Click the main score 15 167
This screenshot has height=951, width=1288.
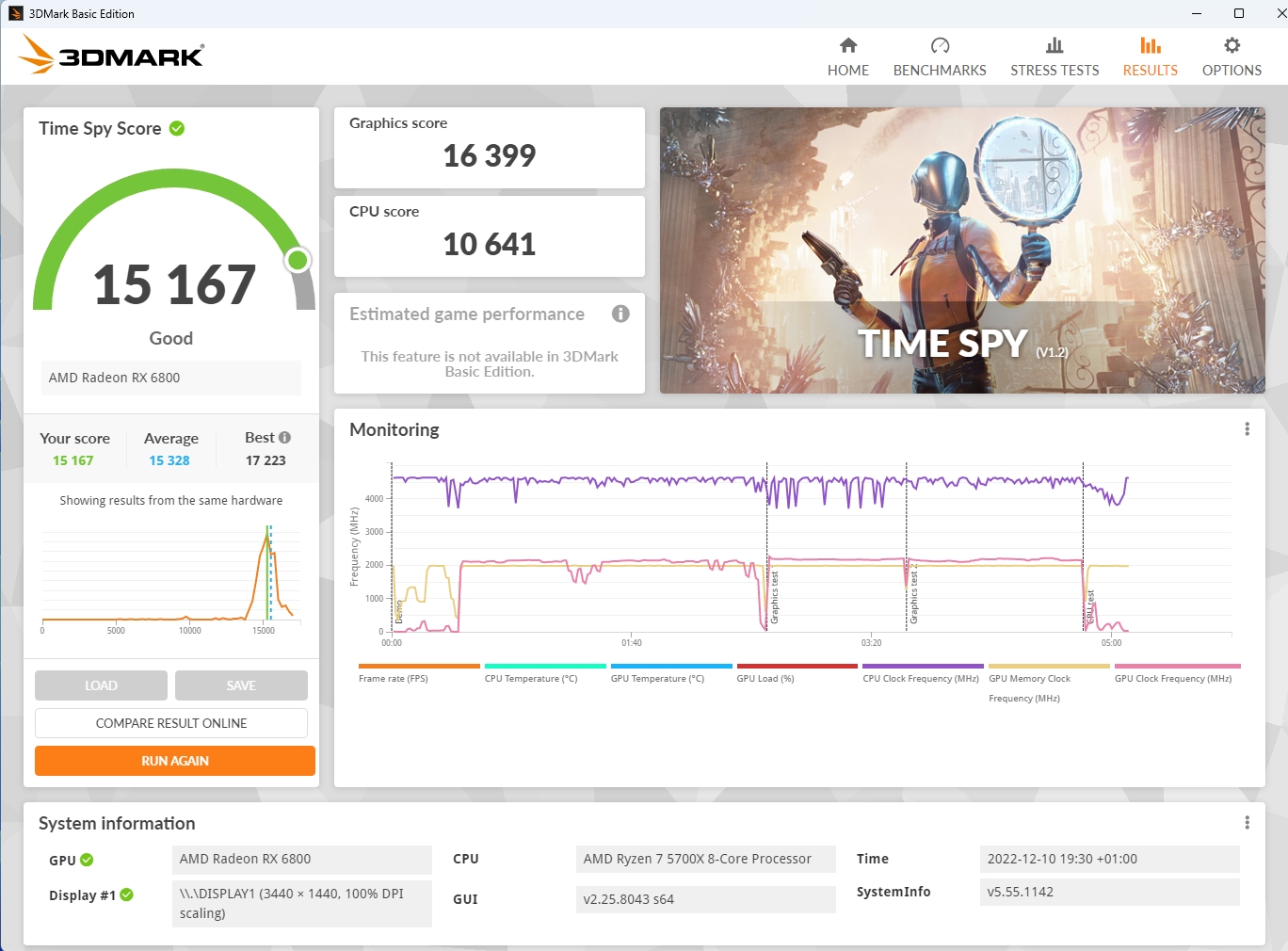click(x=174, y=284)
